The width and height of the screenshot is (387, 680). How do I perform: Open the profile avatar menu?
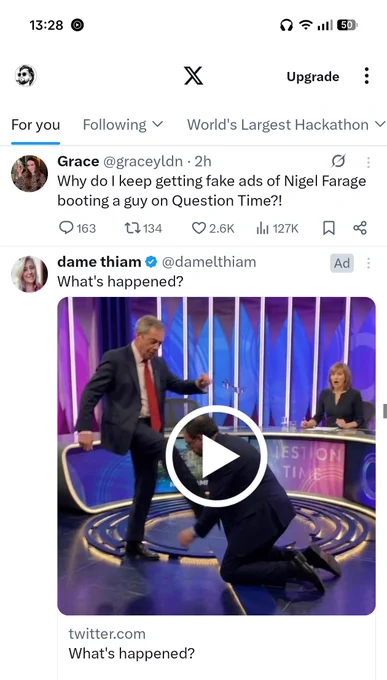[26, 76]
